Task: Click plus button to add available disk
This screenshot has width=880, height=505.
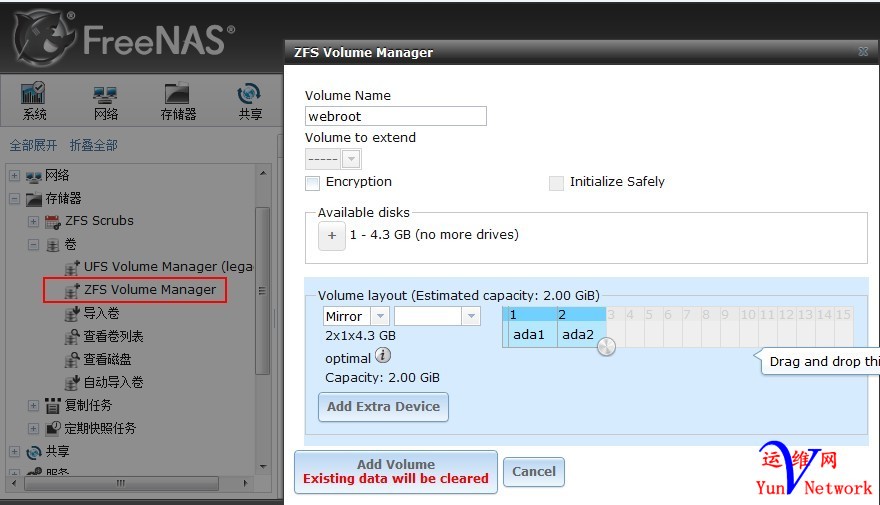Action: point(332,236)
